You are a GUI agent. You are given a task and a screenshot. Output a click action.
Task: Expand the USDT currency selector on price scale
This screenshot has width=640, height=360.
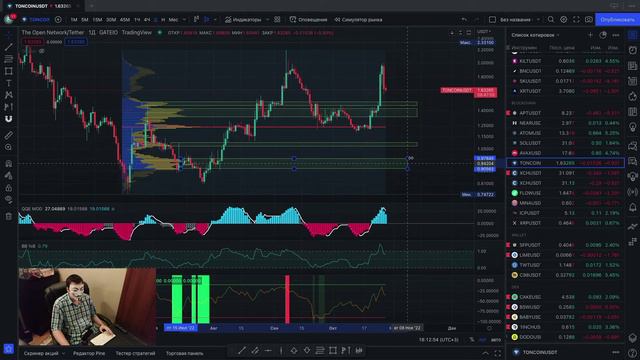point(485,32)
